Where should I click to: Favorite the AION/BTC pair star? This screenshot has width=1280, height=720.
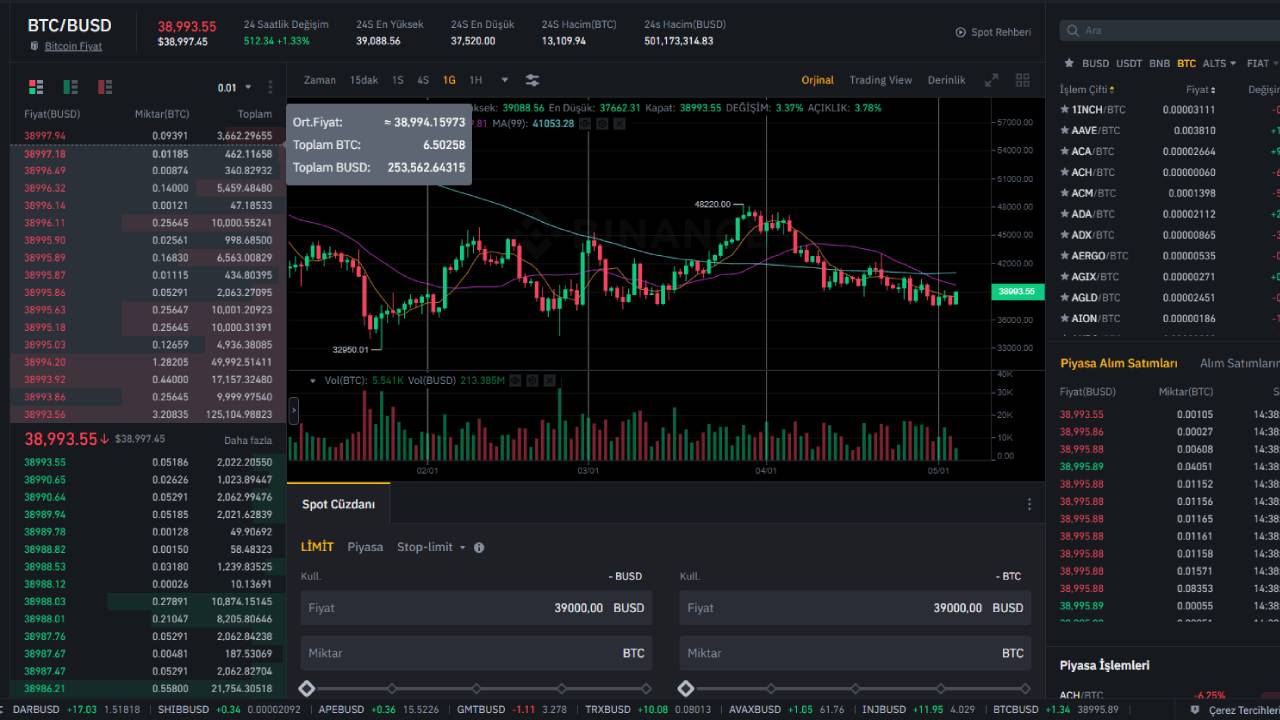coord(1064,318)
